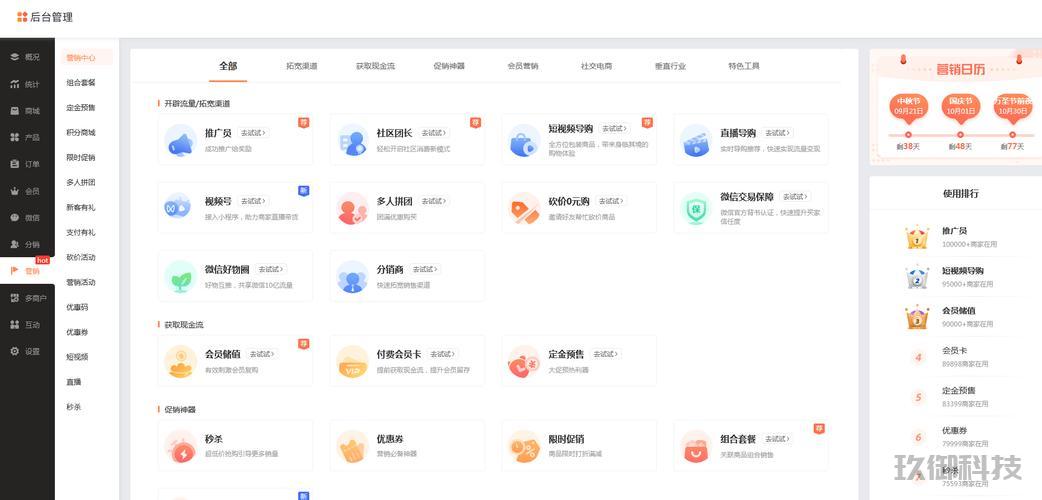
Task: Switch to the 会员营销 tab
Action: (523, 66)
